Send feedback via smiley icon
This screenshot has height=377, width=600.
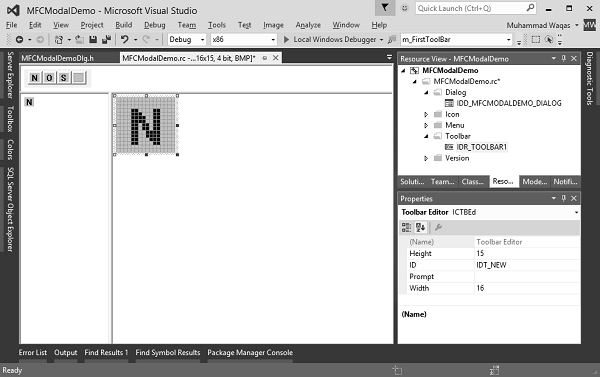[404, 8]
